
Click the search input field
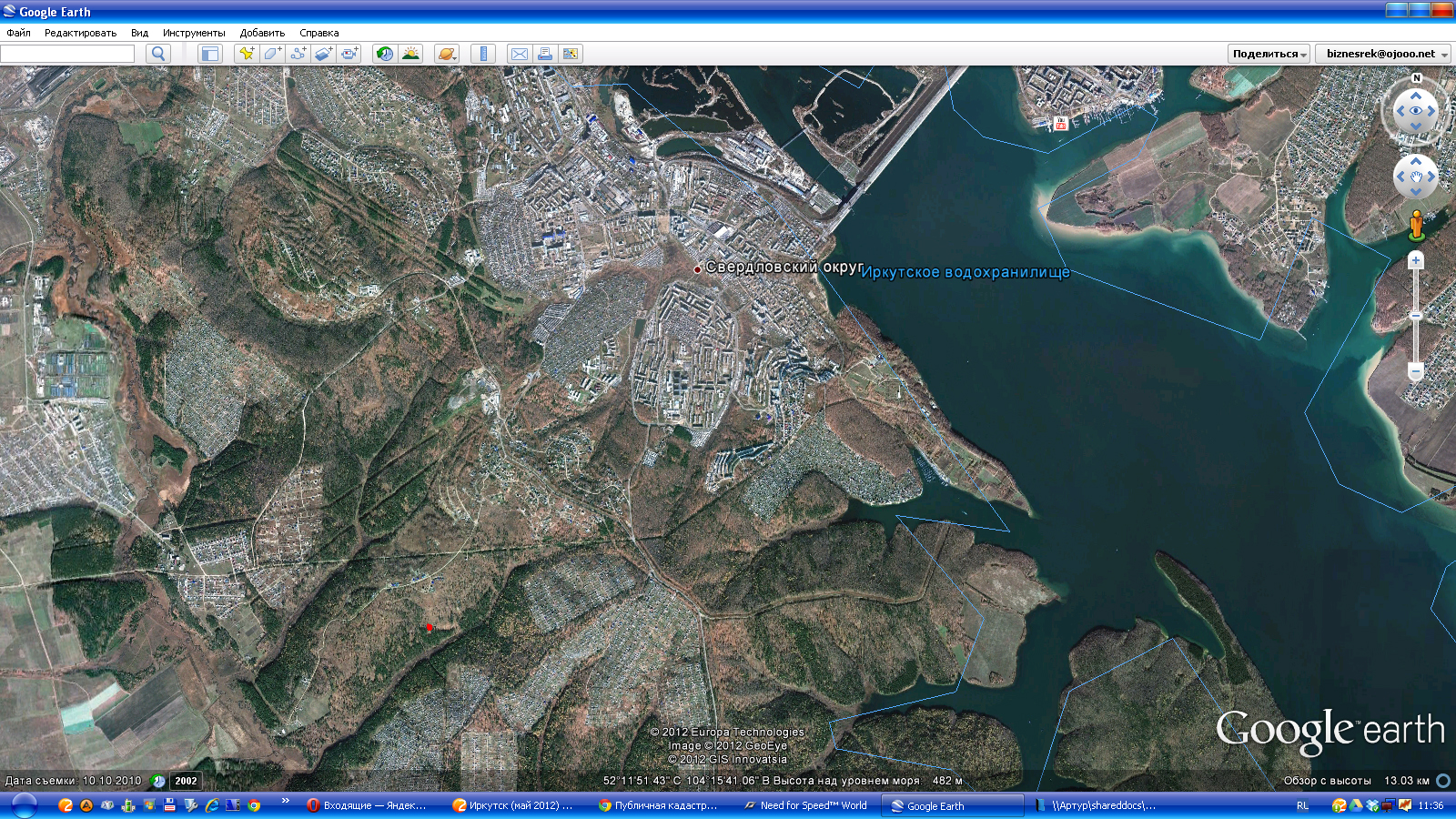(x=68, y=54)
